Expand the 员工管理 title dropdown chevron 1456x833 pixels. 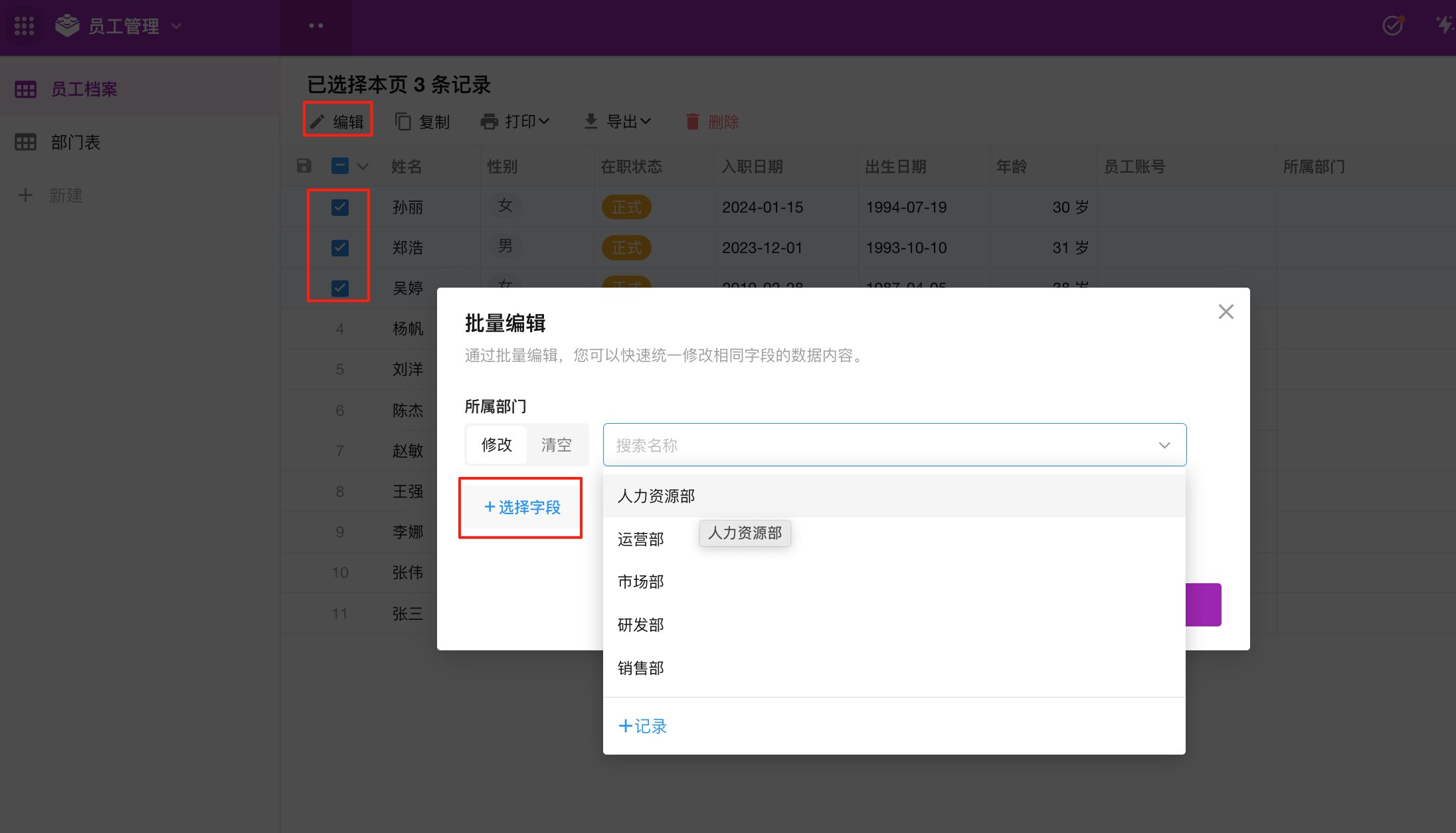tap(176, 26)
